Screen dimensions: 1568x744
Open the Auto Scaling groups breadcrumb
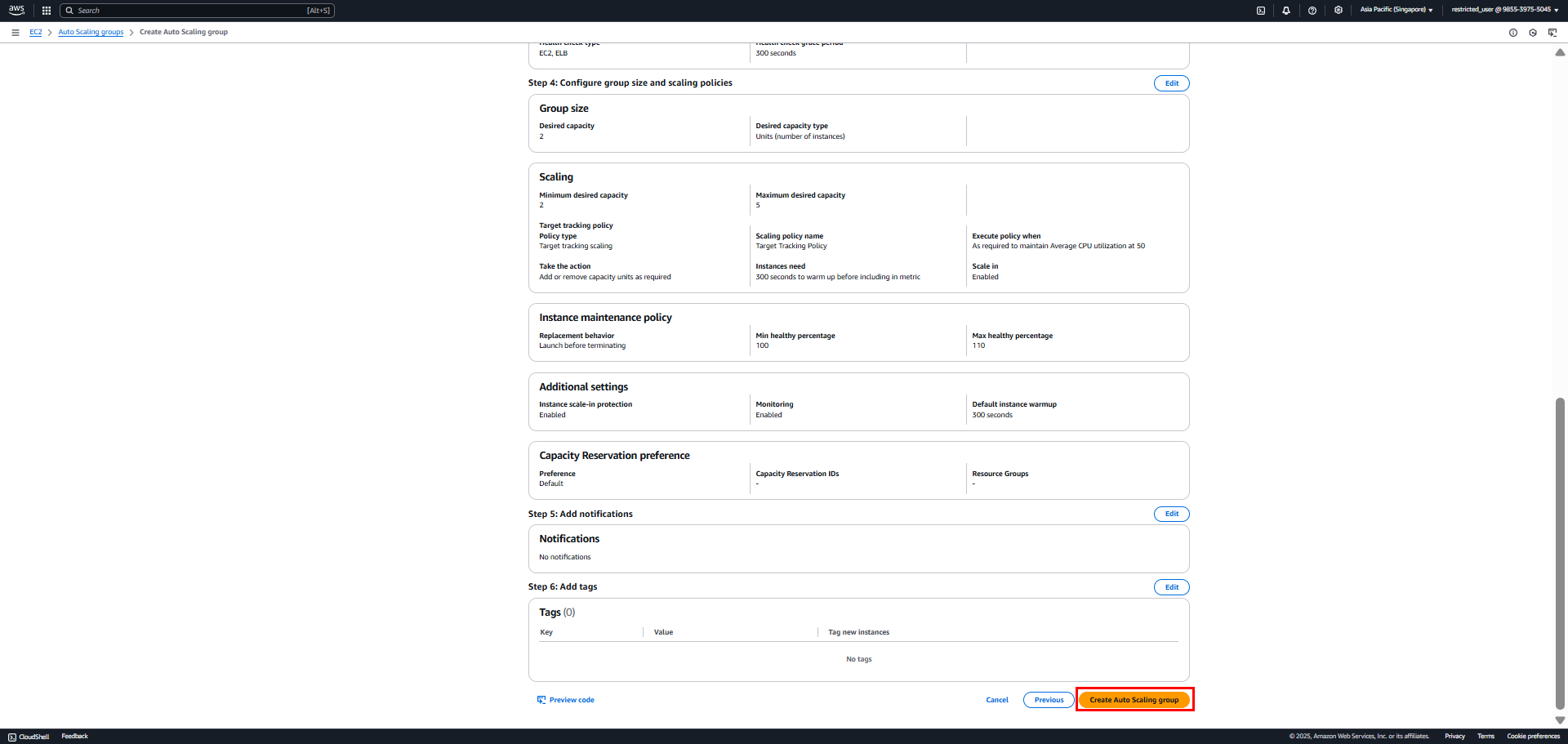(x=91, y=33)
